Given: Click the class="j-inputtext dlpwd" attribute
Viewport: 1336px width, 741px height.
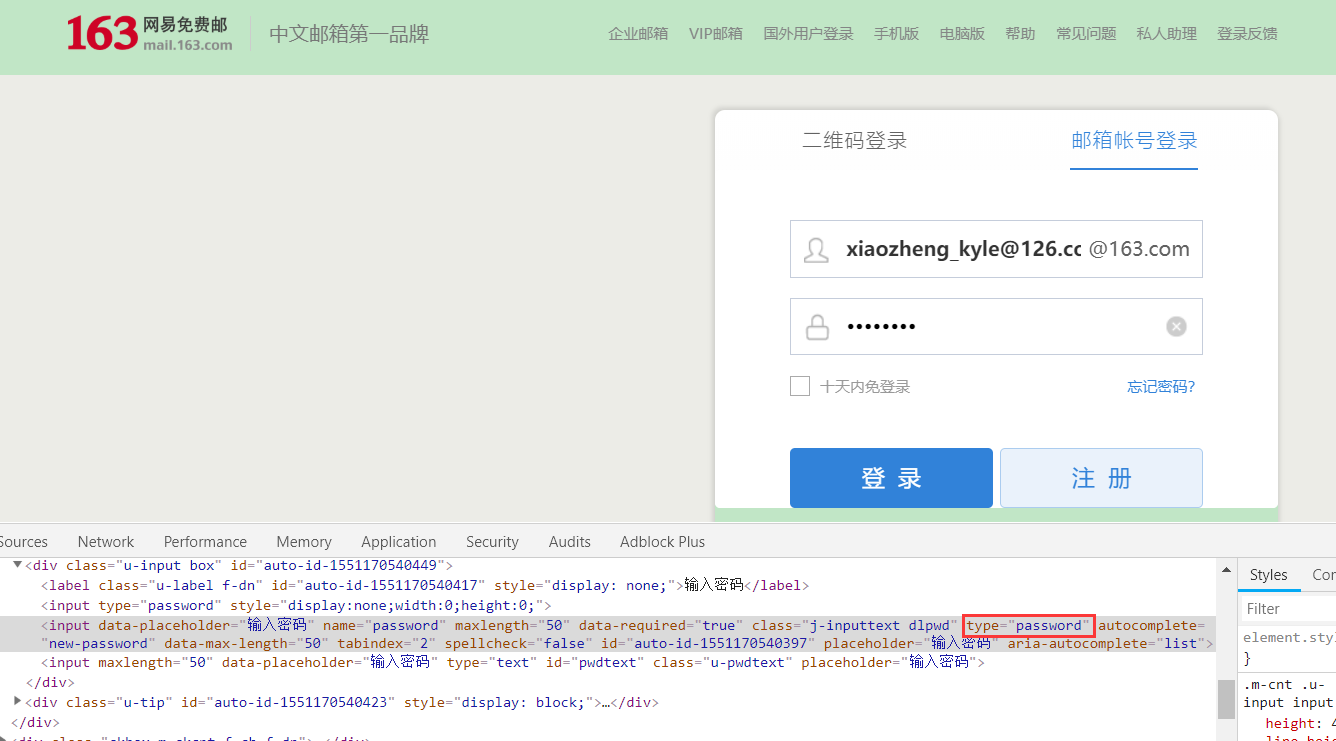Looking at the screenshot, I should [855, 625].
